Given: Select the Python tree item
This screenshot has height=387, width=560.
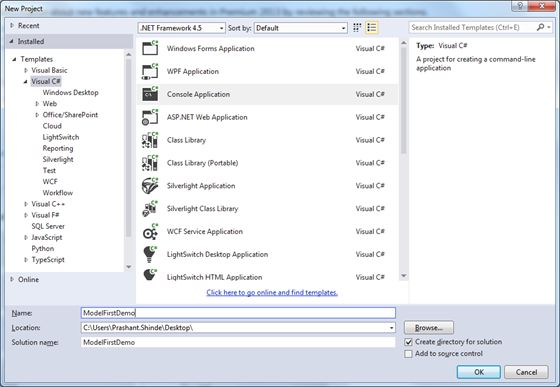Looking at the screenshot, I should [43, 248].
